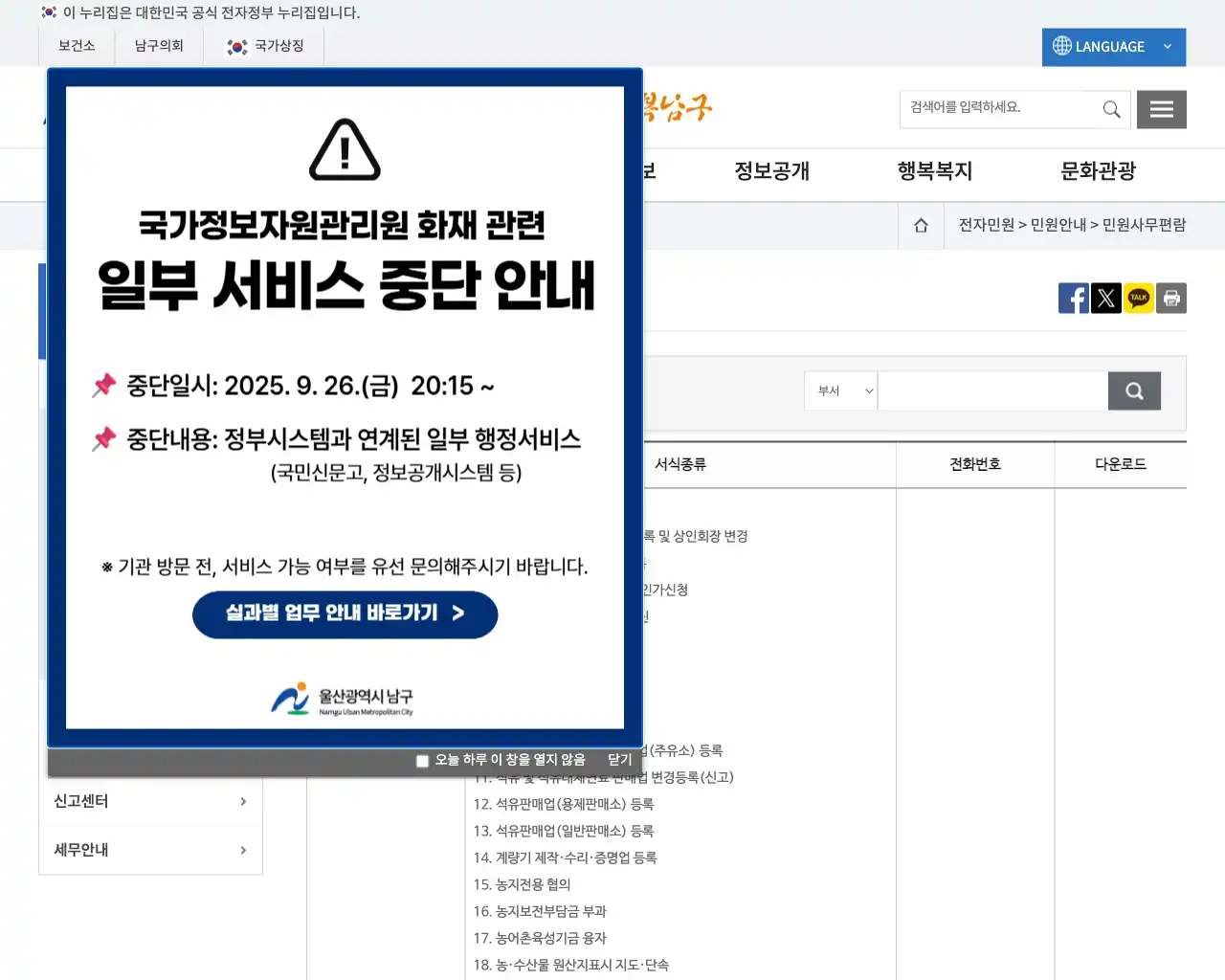The height and width of the screenshot is (980, 1225).
Task: Open the hamburger full menu
Action: click(x=1162, y=109)
